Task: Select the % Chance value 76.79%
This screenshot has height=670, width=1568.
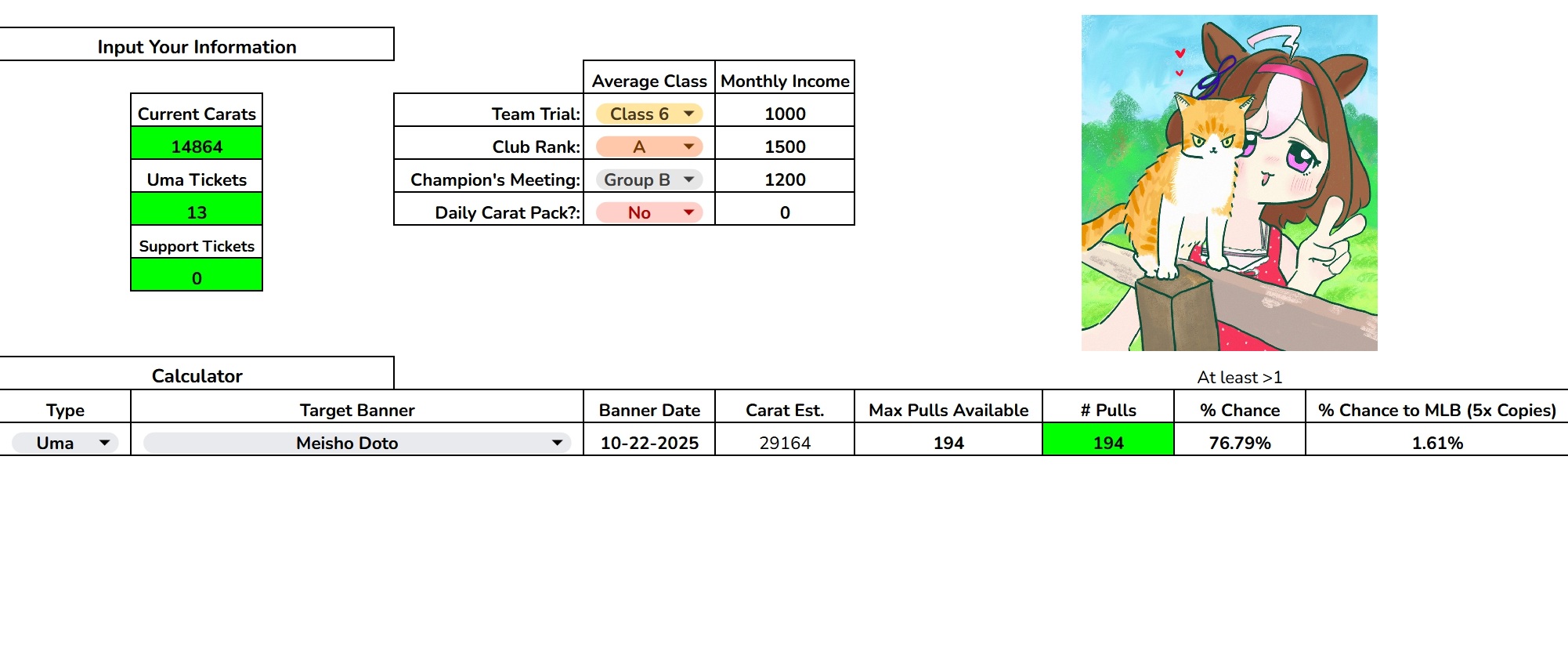Action: coord(1240,443)
